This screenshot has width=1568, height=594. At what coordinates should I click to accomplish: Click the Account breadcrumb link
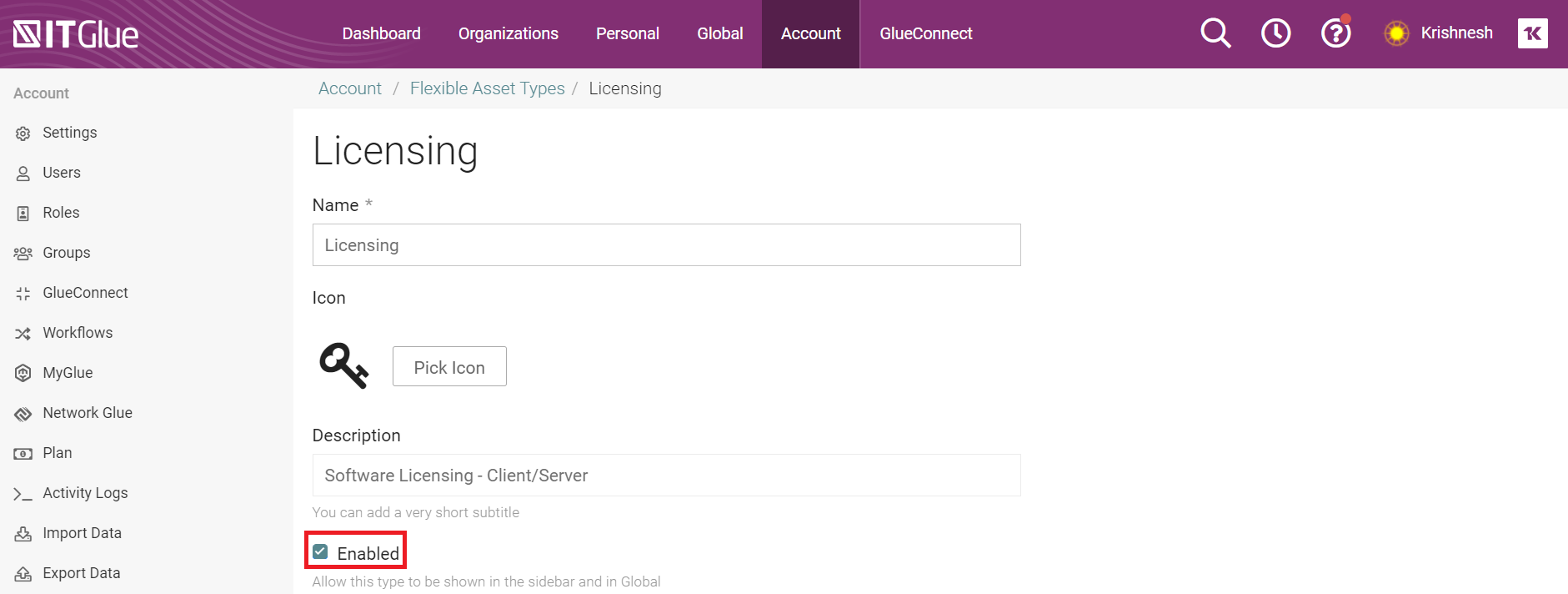pos(349,88)
